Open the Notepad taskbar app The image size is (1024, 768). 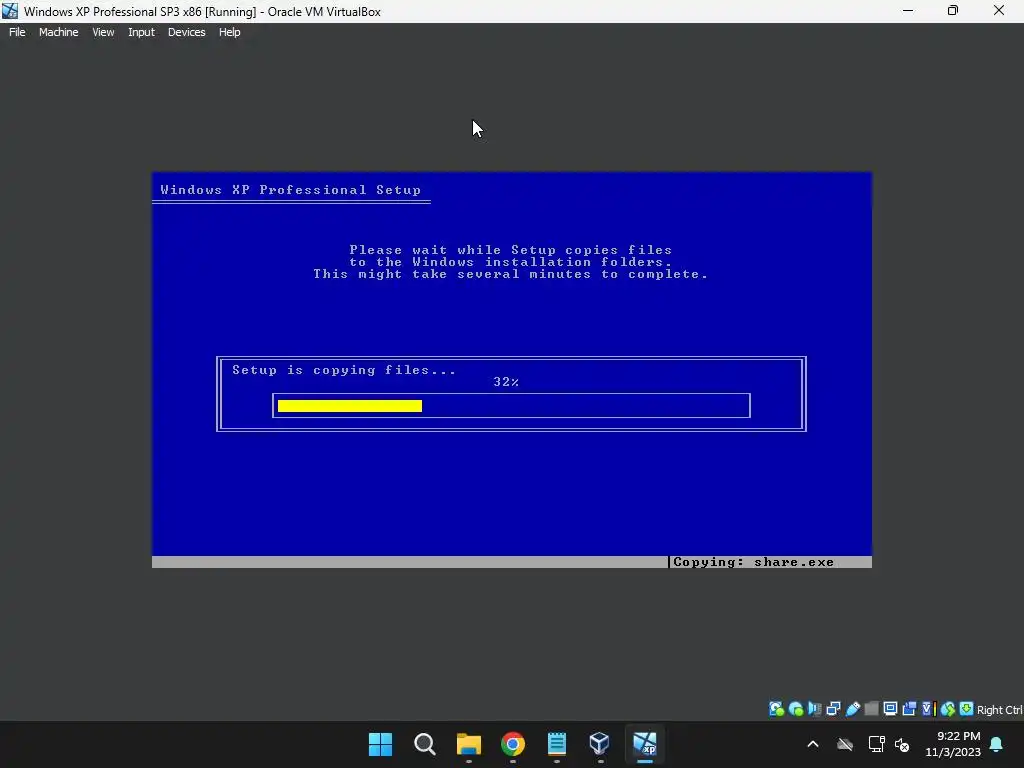pyautogui.click(x=556, y=744)
